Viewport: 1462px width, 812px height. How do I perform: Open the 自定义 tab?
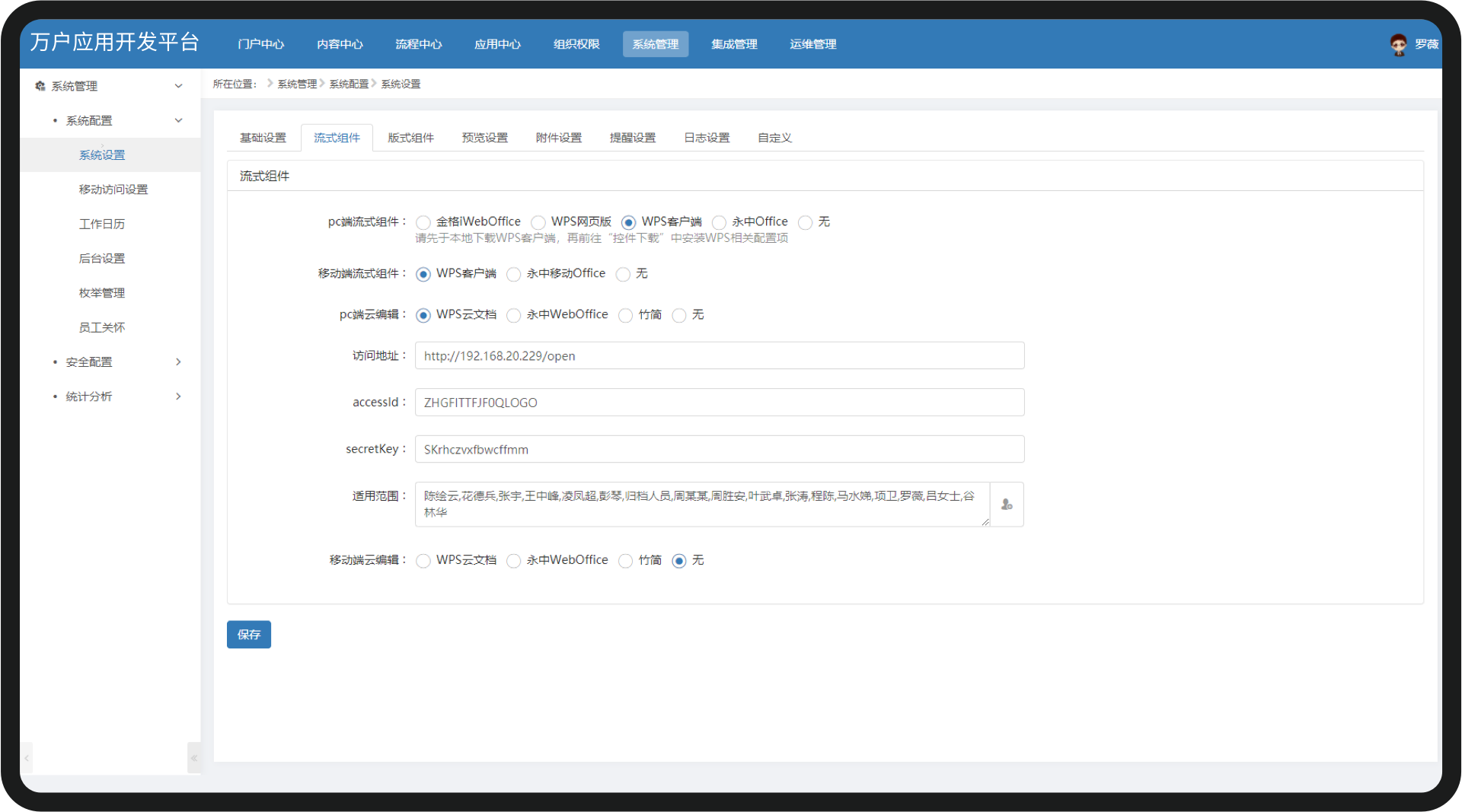[774, 138]
